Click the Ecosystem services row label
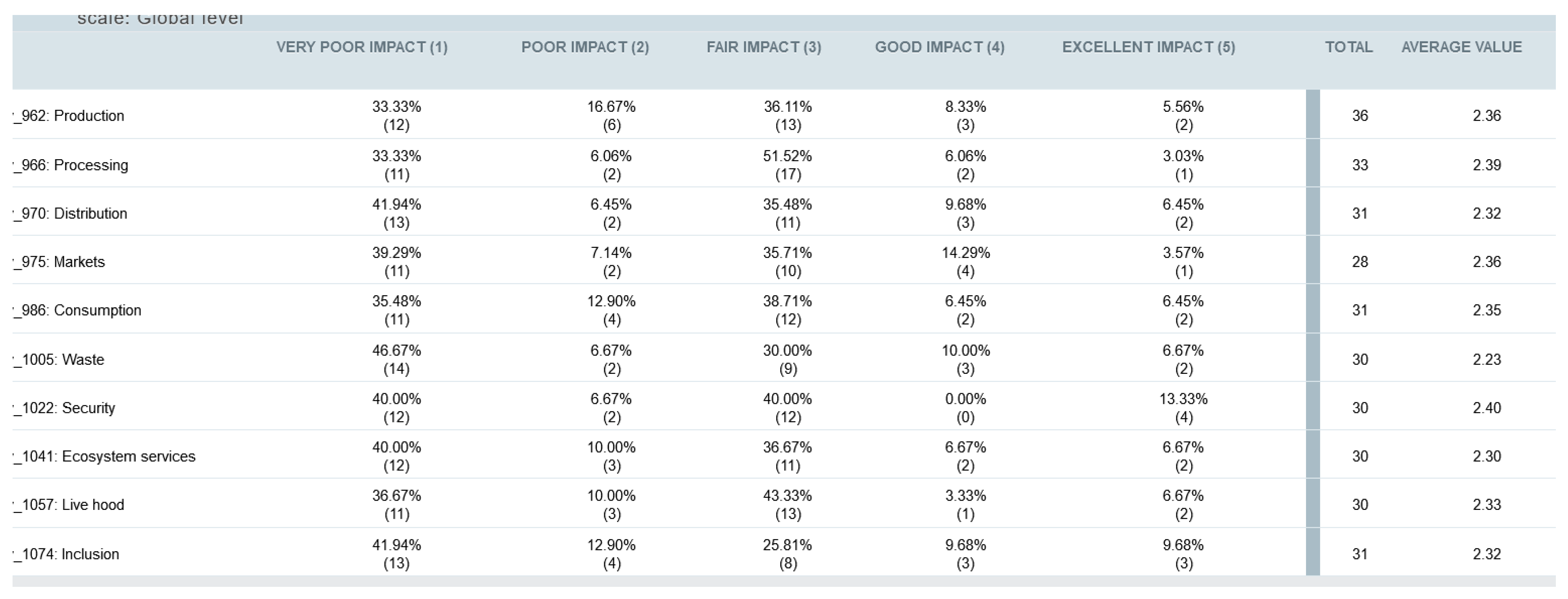The image size is (1568, 599). tap(105, 456)
